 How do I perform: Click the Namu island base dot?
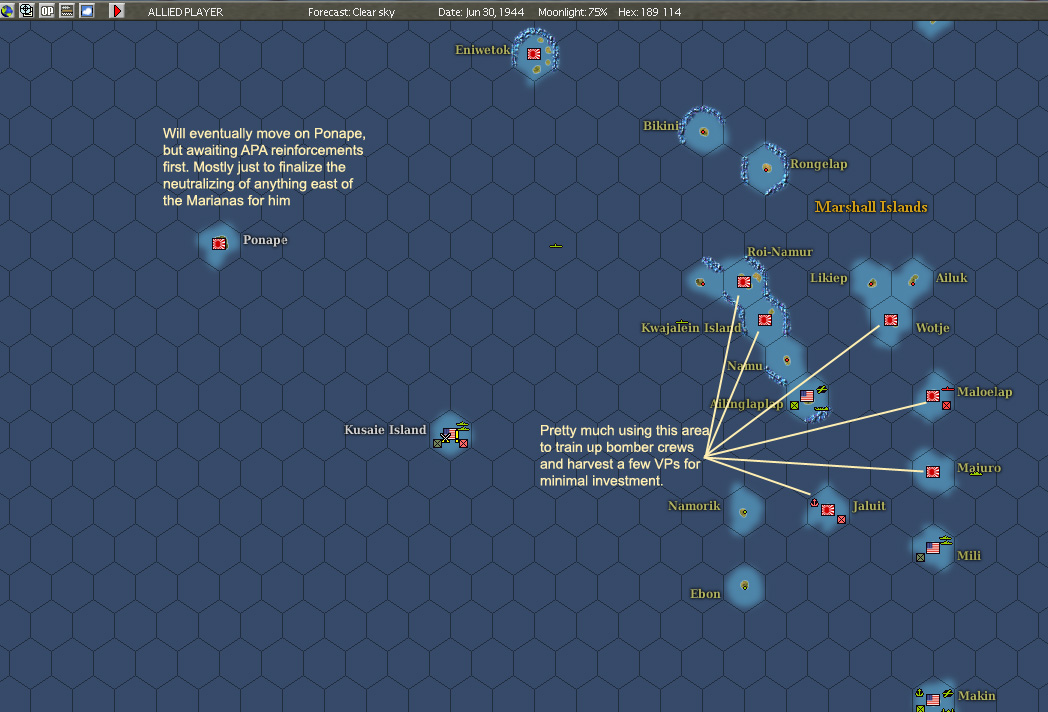787,360
